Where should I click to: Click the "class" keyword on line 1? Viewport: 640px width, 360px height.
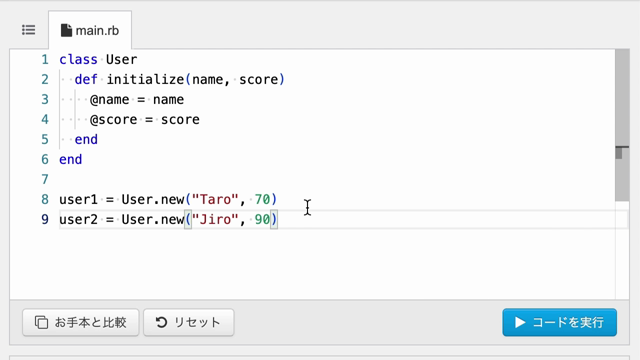tap(78, 60)
